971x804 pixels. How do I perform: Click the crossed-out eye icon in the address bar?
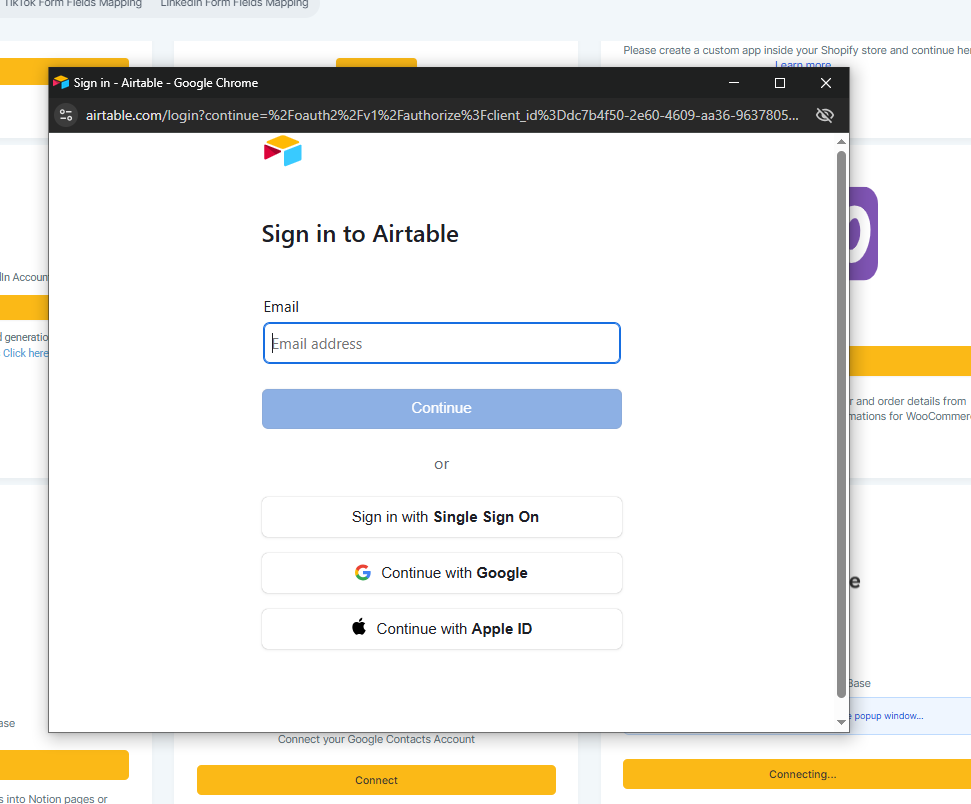[824, 115]
